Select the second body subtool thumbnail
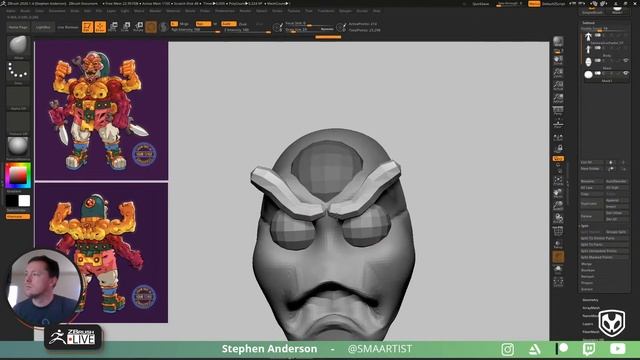The image size is (640, 360). click(588, 49)
